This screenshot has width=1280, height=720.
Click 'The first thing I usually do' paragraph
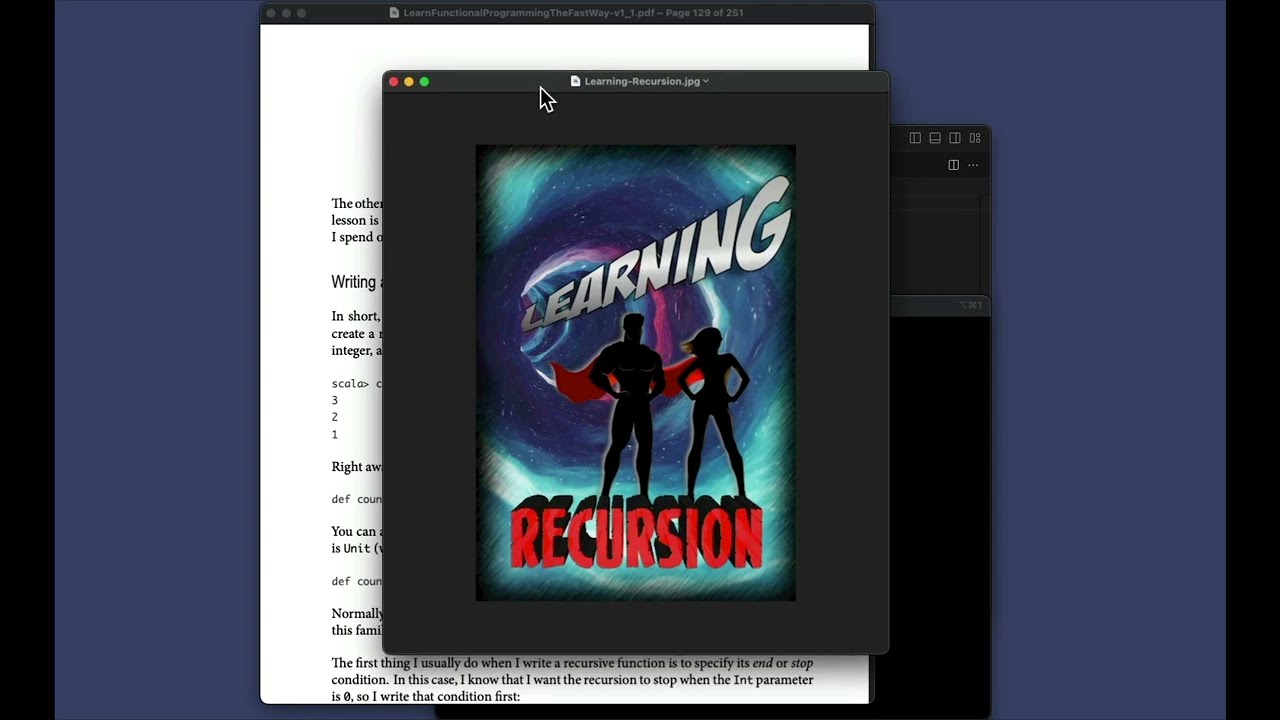572,679
